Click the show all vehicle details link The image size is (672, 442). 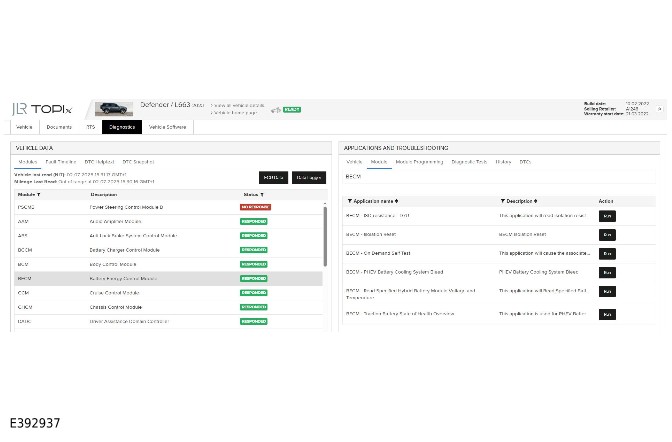(237, 105)
